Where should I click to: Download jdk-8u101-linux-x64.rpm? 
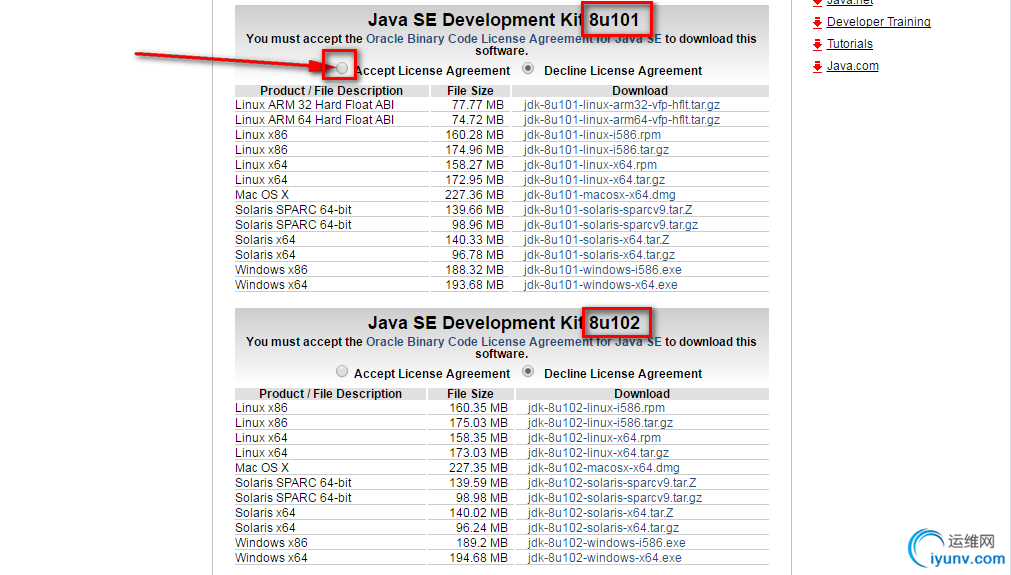590,164
